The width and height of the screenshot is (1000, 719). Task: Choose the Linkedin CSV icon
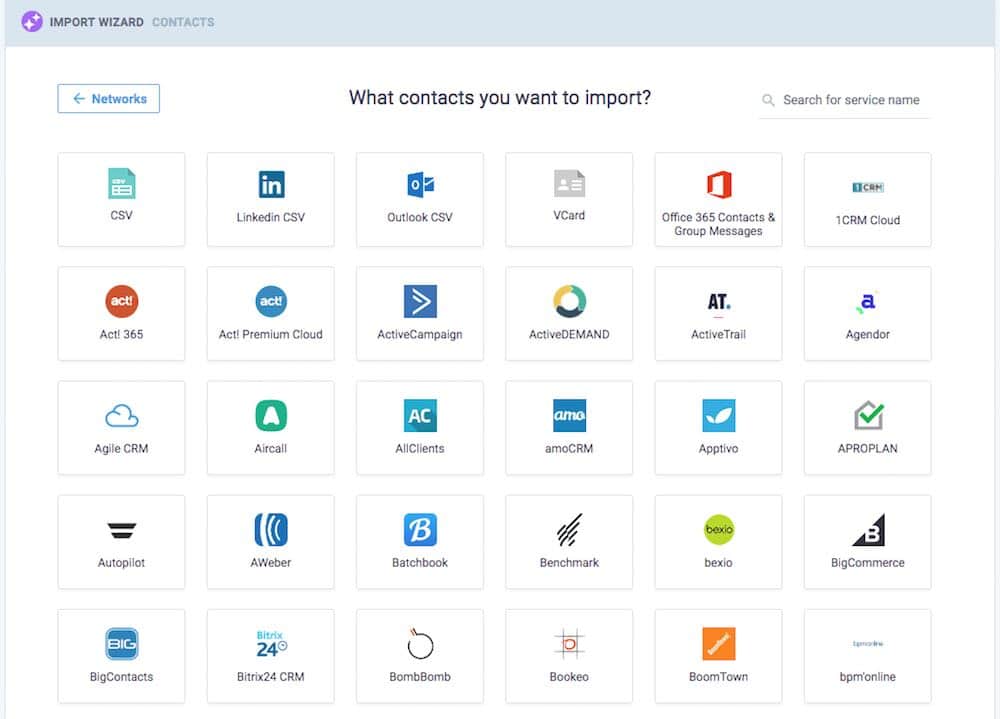271,184
